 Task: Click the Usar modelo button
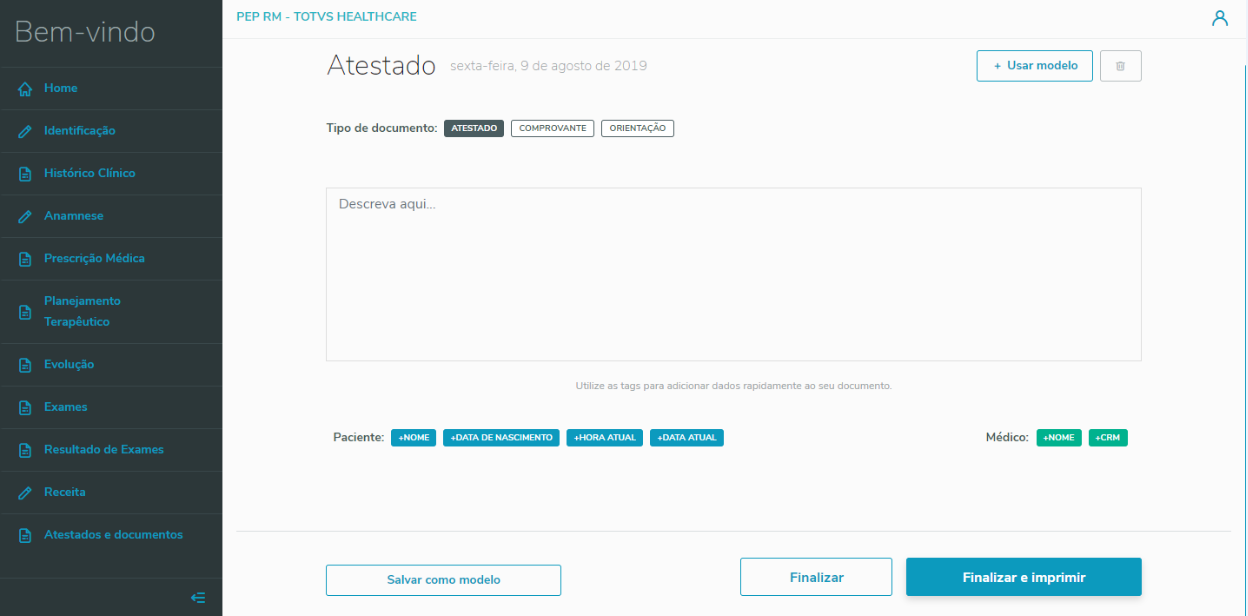pyautogui.click(x=1035, y=66)
